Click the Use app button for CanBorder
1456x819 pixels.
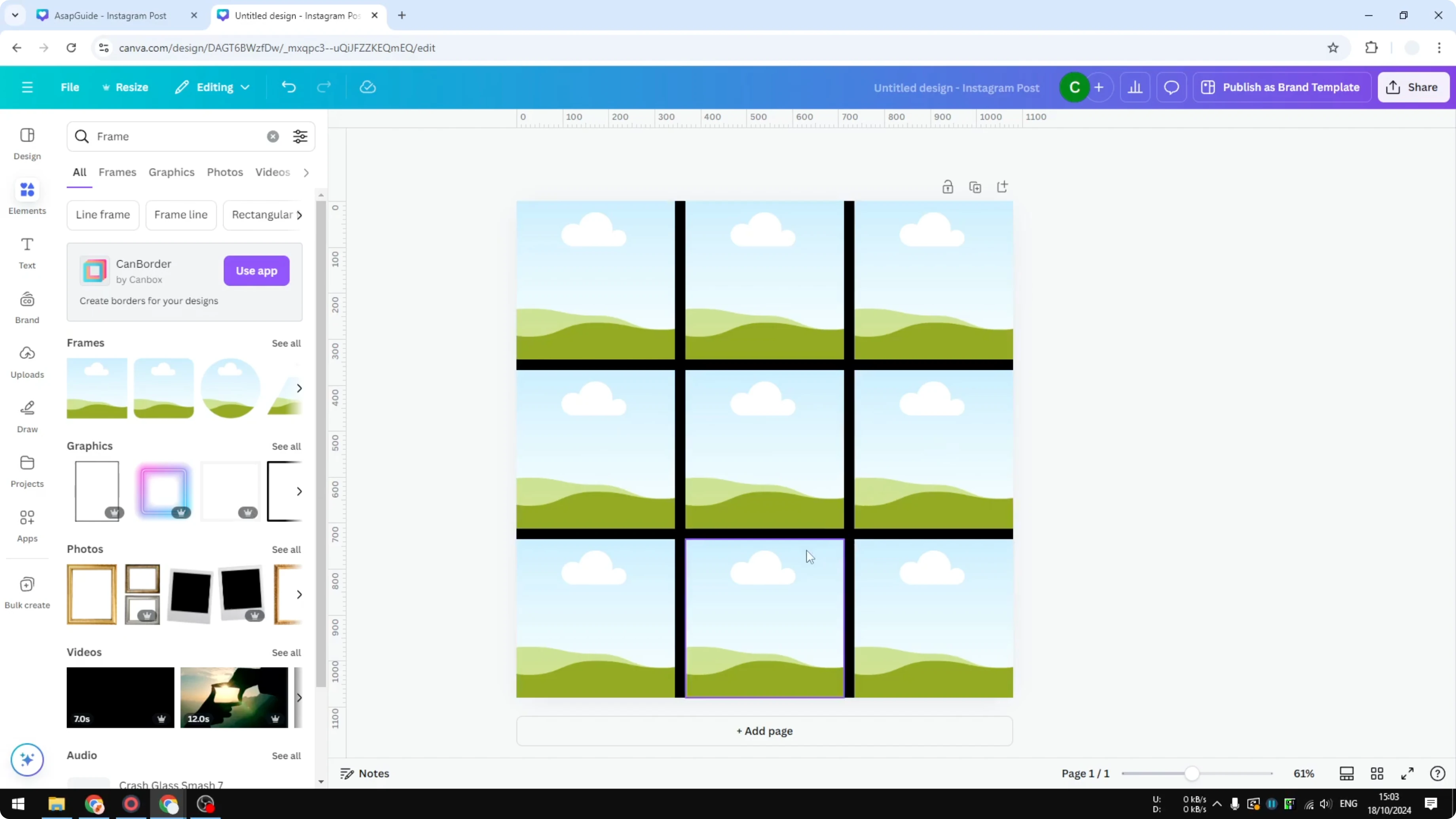coord(256,271)
